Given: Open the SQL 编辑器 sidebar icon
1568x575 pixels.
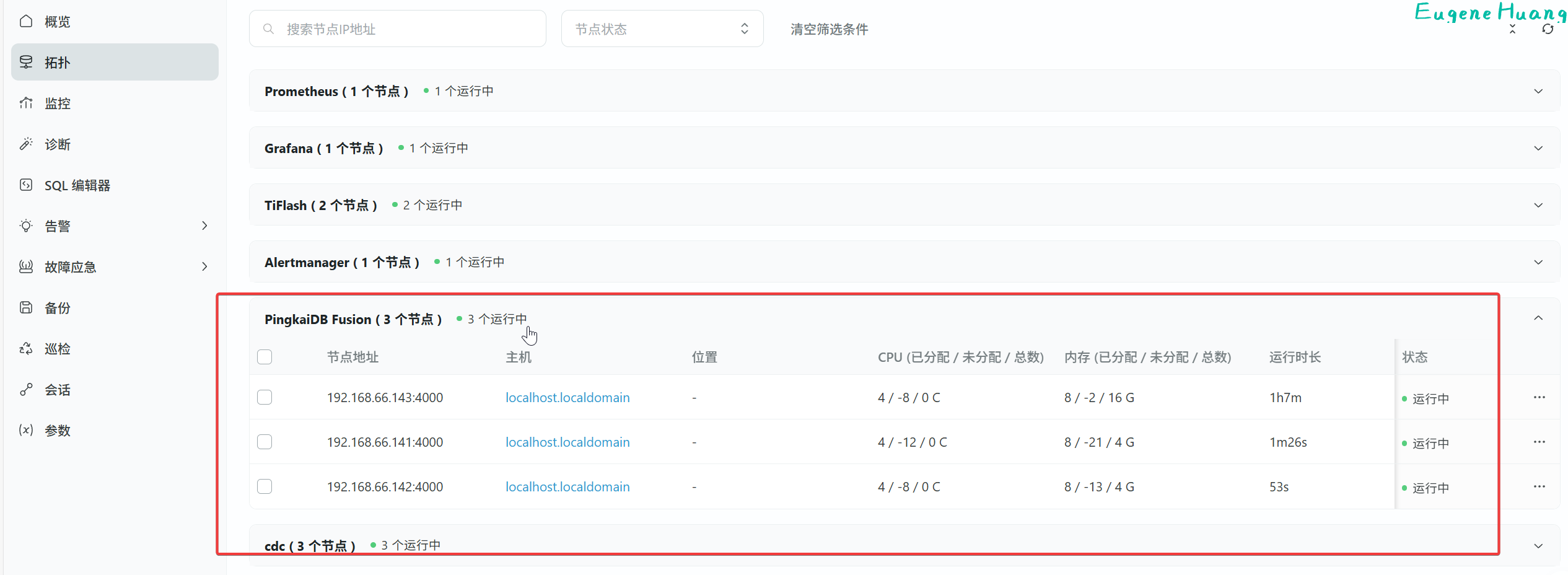Looking at the screenshot, I should click(26, 185).
